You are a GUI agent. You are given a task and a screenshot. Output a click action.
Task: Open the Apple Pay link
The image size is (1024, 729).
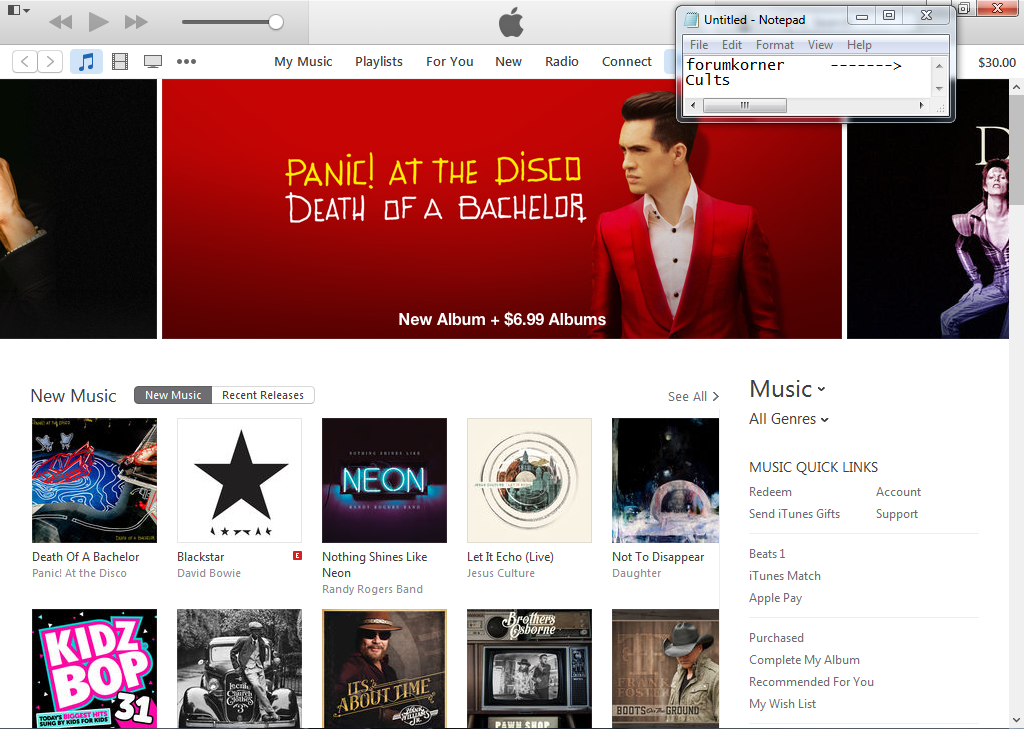775,598
